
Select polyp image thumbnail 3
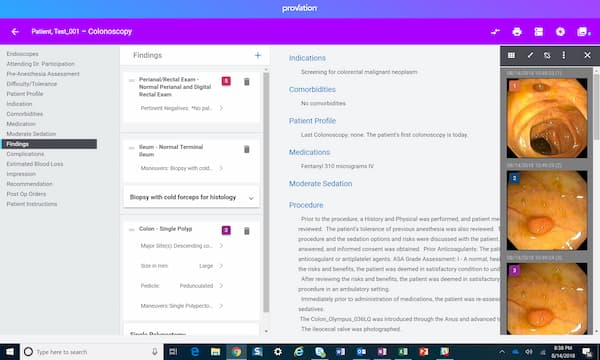pyautogui.click(x=547, y=299)
